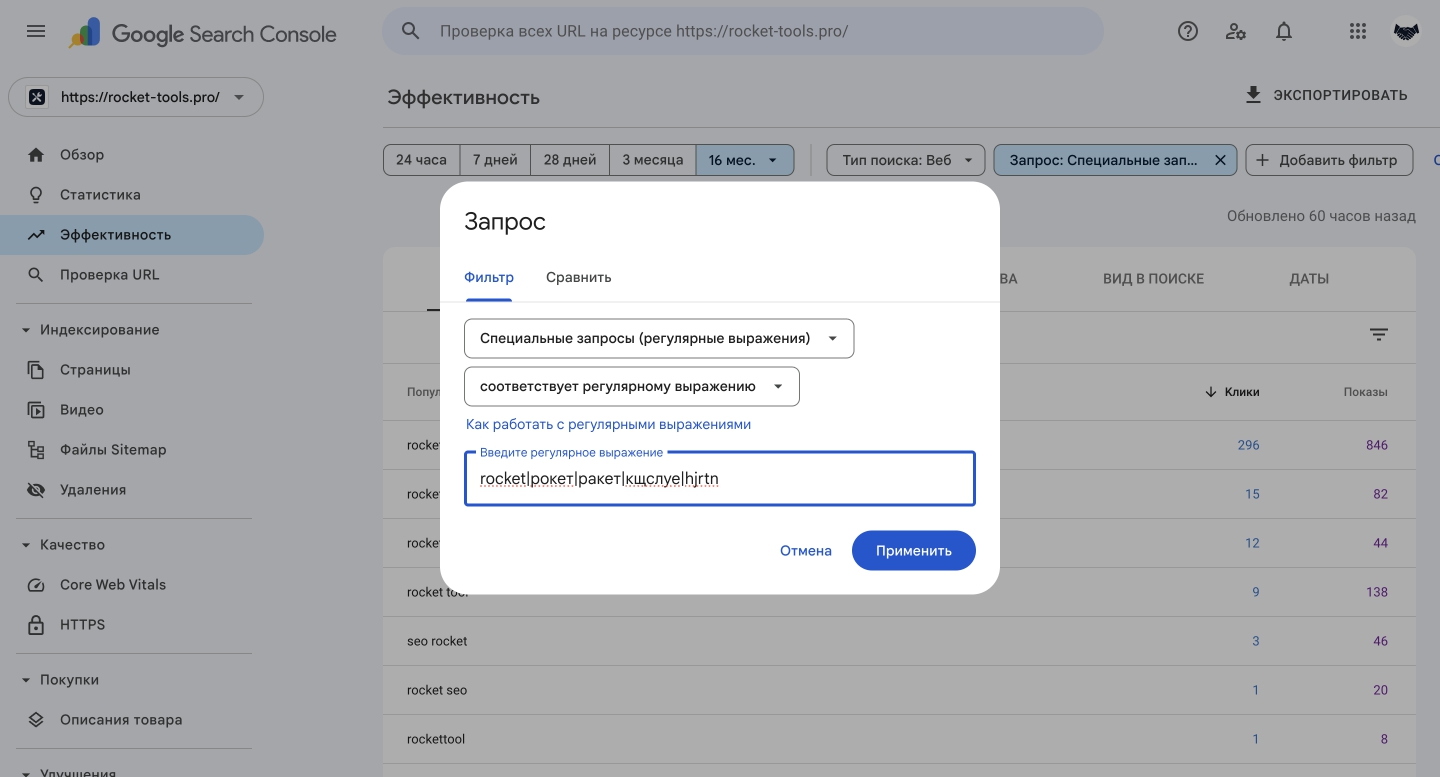Select the Фильтр tab in dialog

coord(489,277)
